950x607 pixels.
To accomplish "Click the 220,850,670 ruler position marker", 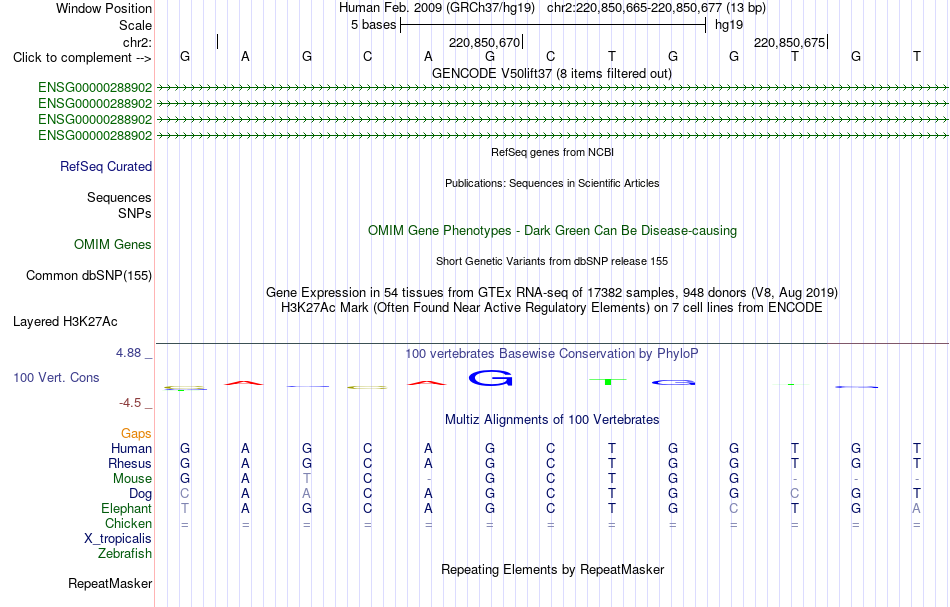I will coord(485,42).
